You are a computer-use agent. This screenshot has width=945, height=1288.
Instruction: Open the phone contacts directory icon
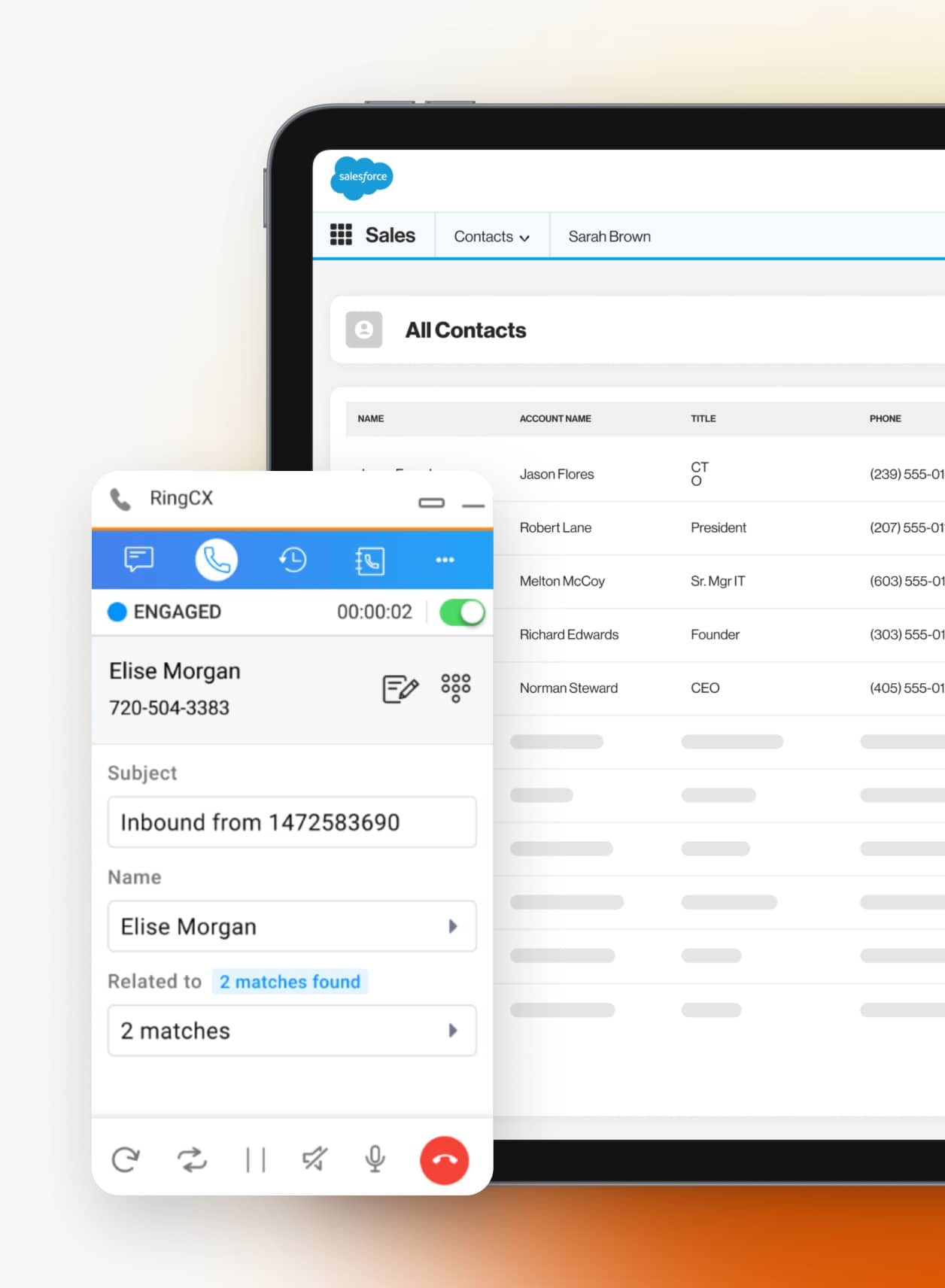point(369,560)
